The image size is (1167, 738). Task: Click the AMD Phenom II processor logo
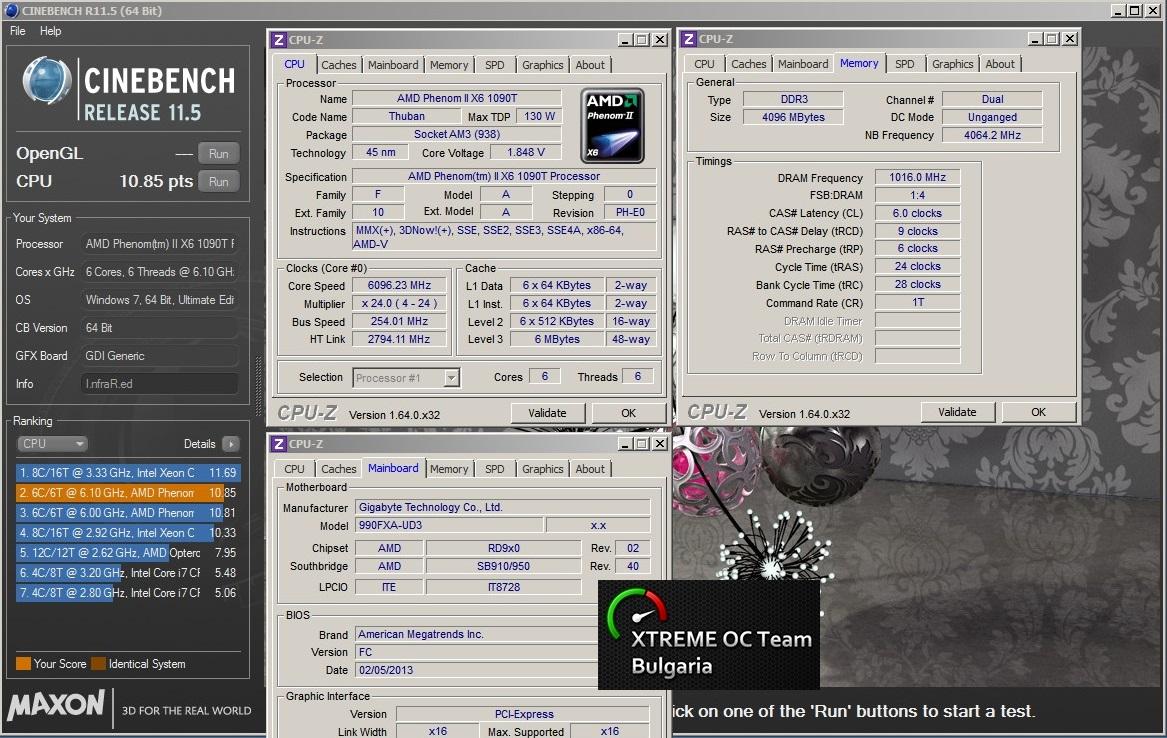pyautogui.click(x=612, y=125)
